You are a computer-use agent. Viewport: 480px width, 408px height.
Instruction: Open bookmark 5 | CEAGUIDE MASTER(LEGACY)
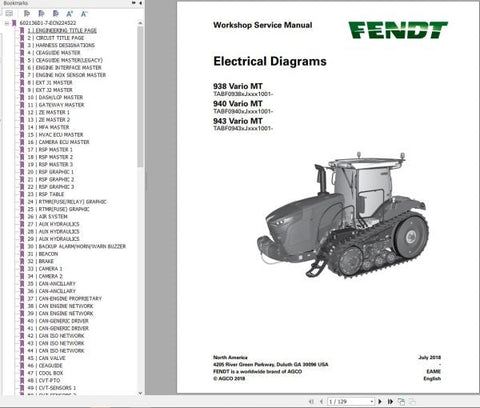click(x=65, y=60)
